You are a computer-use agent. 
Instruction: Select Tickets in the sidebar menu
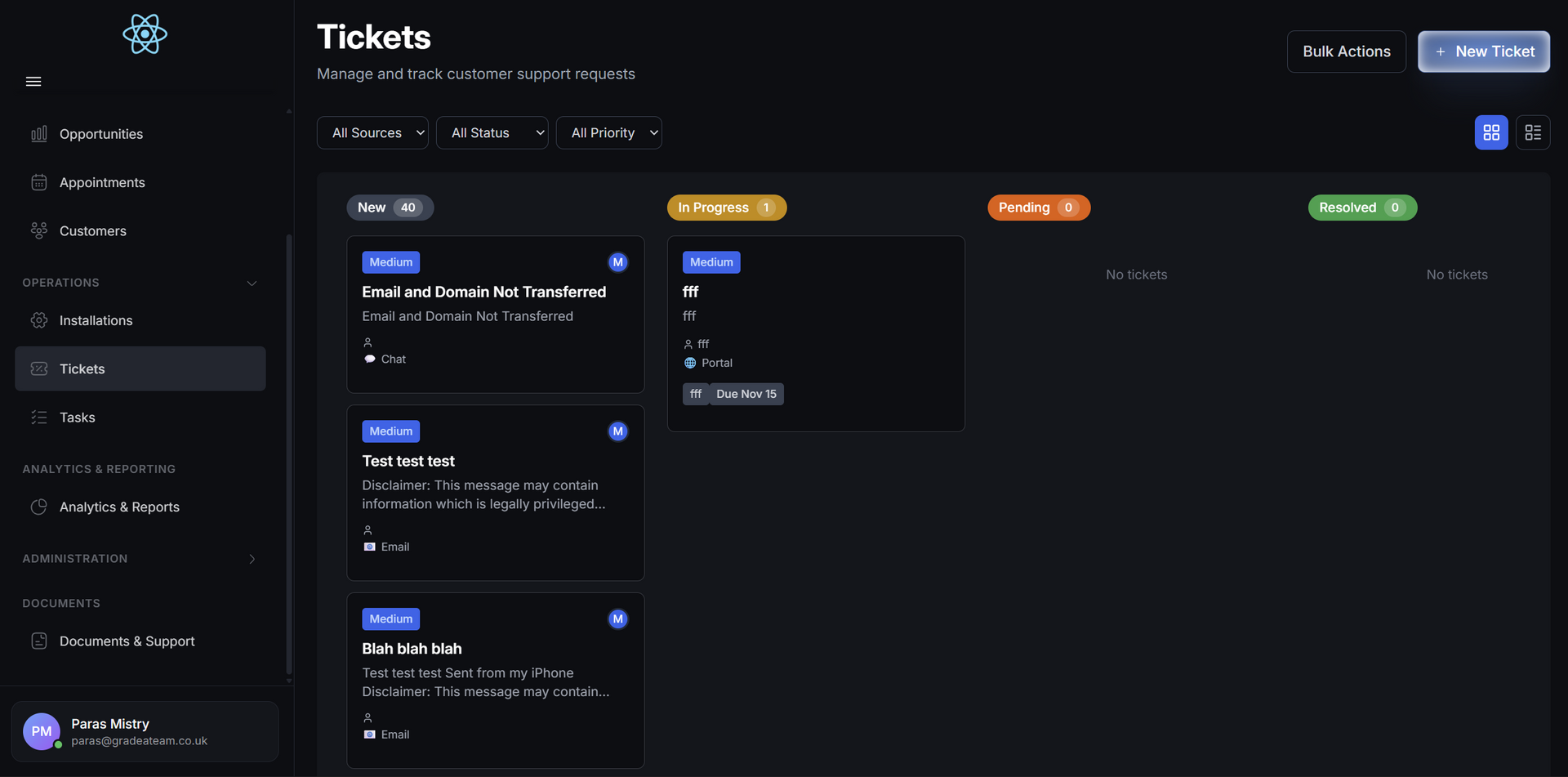click(x=82, y=368)
